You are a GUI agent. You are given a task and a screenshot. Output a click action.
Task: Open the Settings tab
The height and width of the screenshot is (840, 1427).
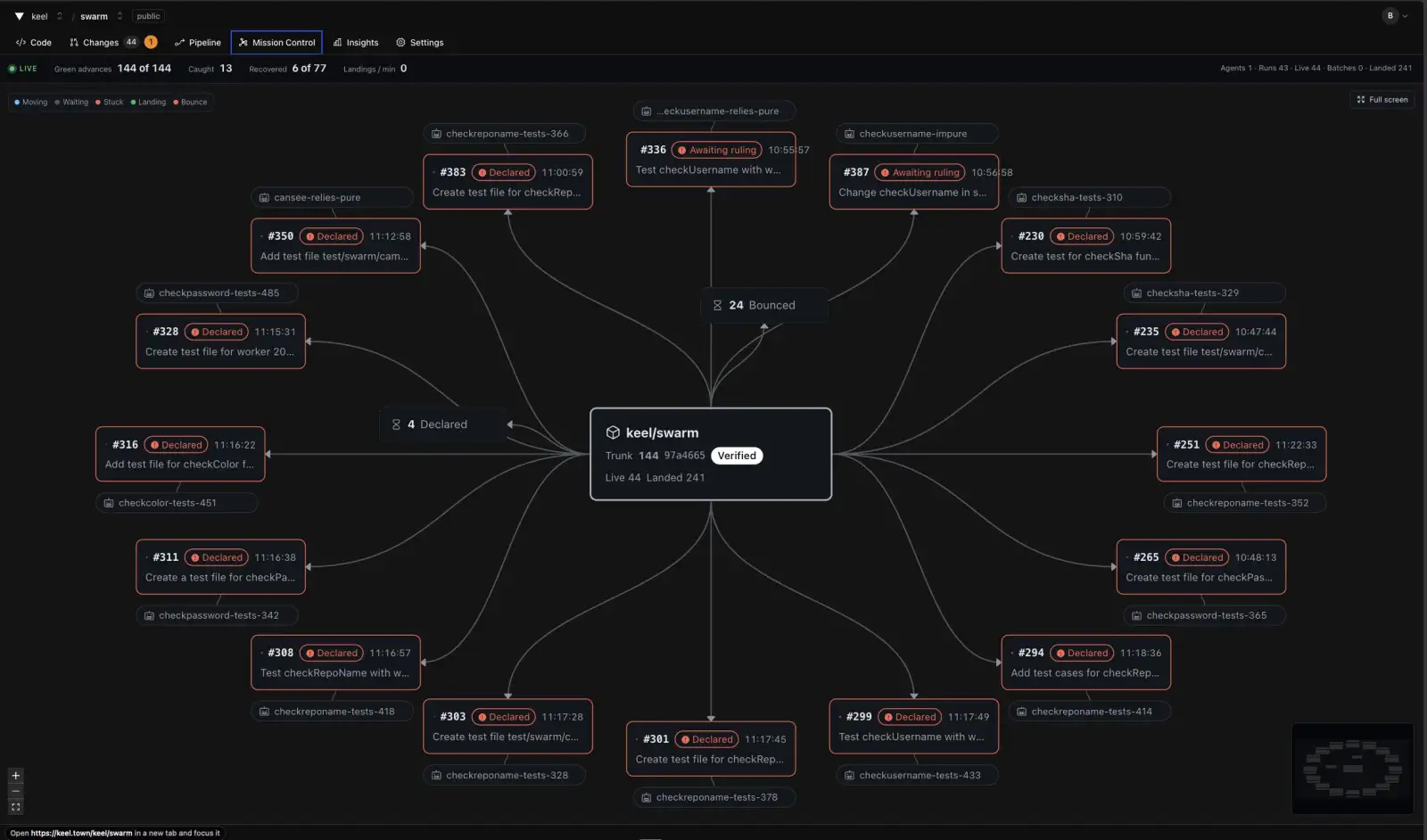pyautogui.click(x=420, y=43)
